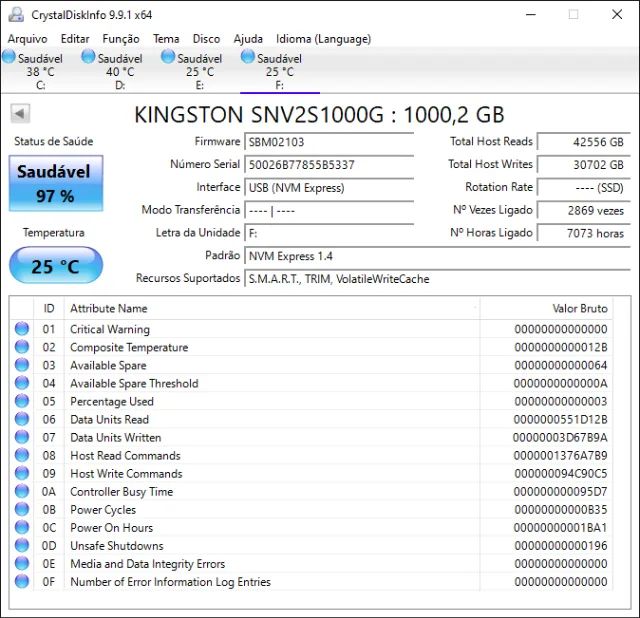Screen dimensions: 640x618
Task: Click the Recursos Suportados field
Action: pos(437,279)
